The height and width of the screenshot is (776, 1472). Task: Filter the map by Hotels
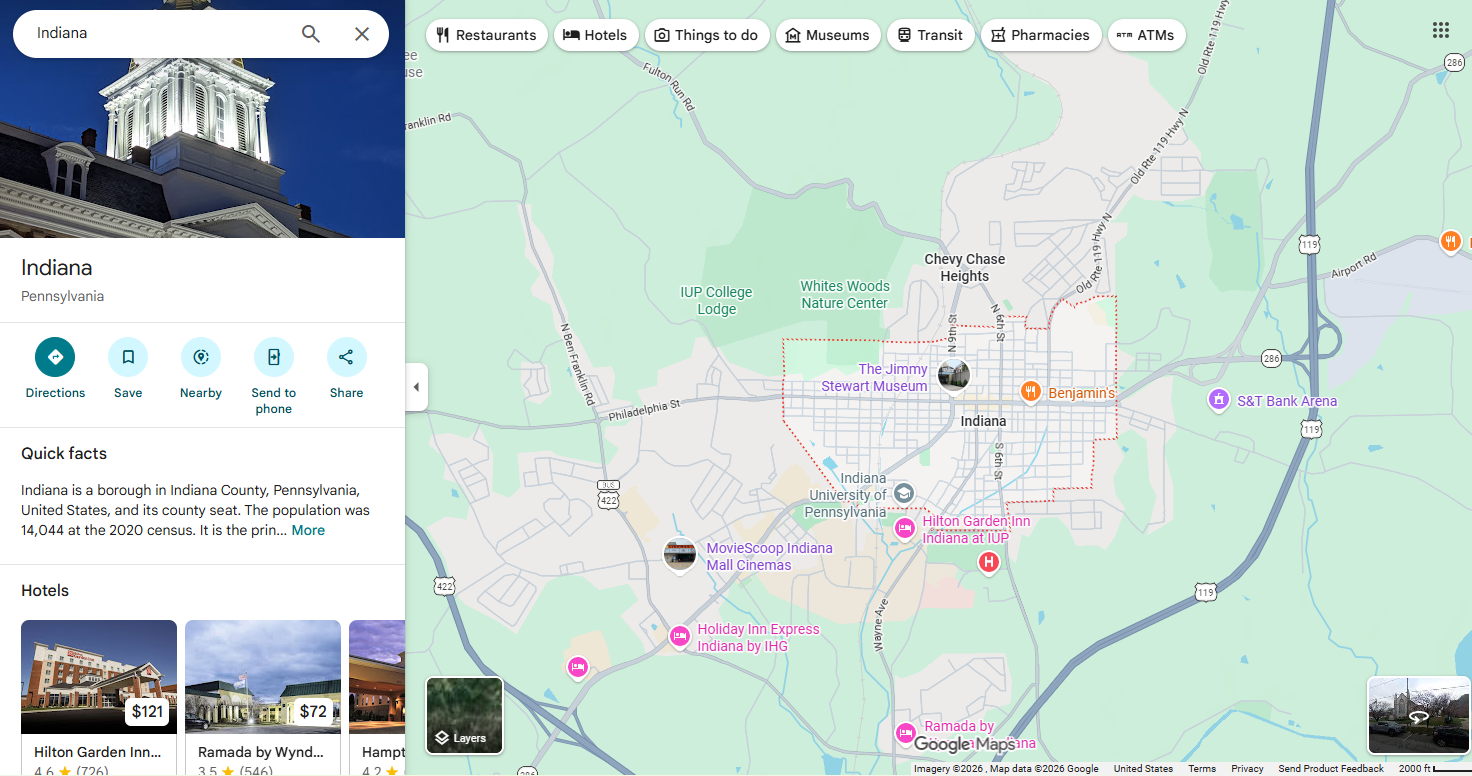click(596, 35)
